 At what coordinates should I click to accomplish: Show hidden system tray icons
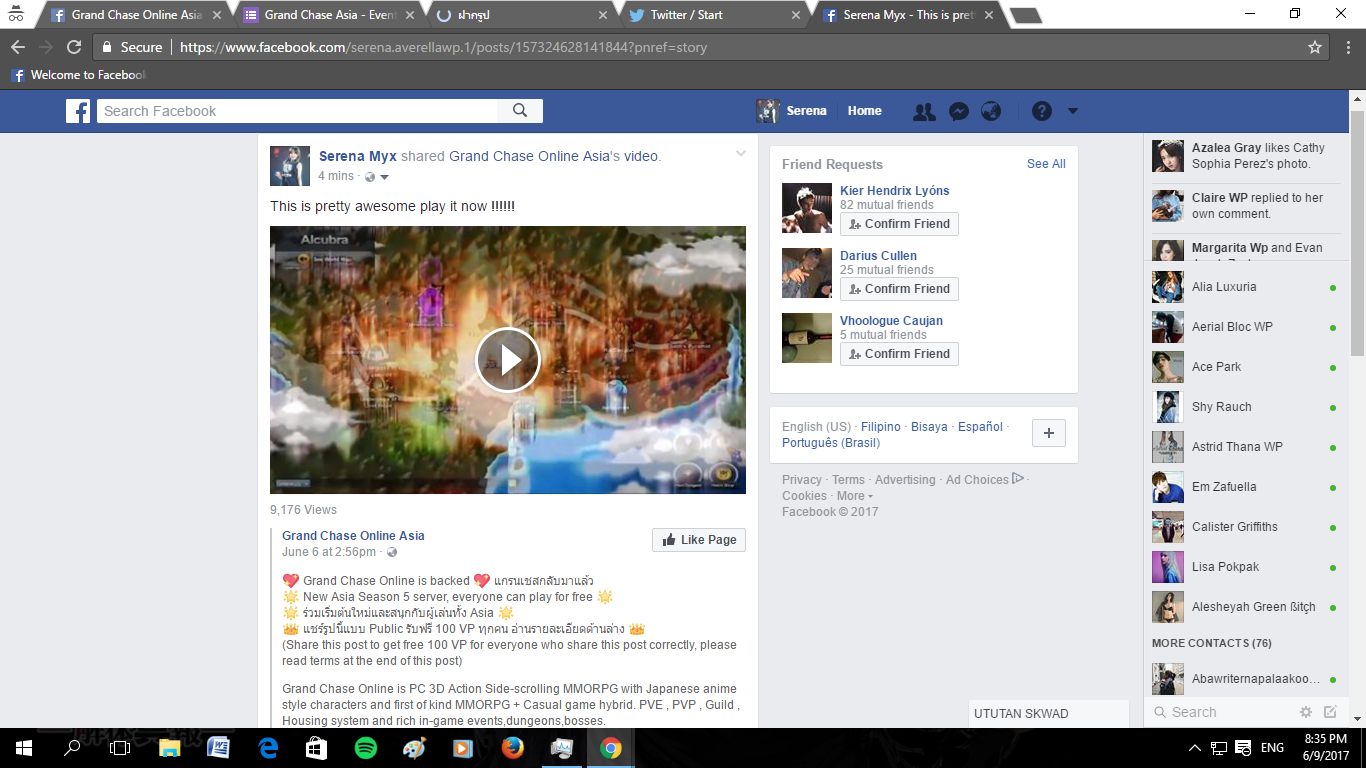[x=1194, y=748]
